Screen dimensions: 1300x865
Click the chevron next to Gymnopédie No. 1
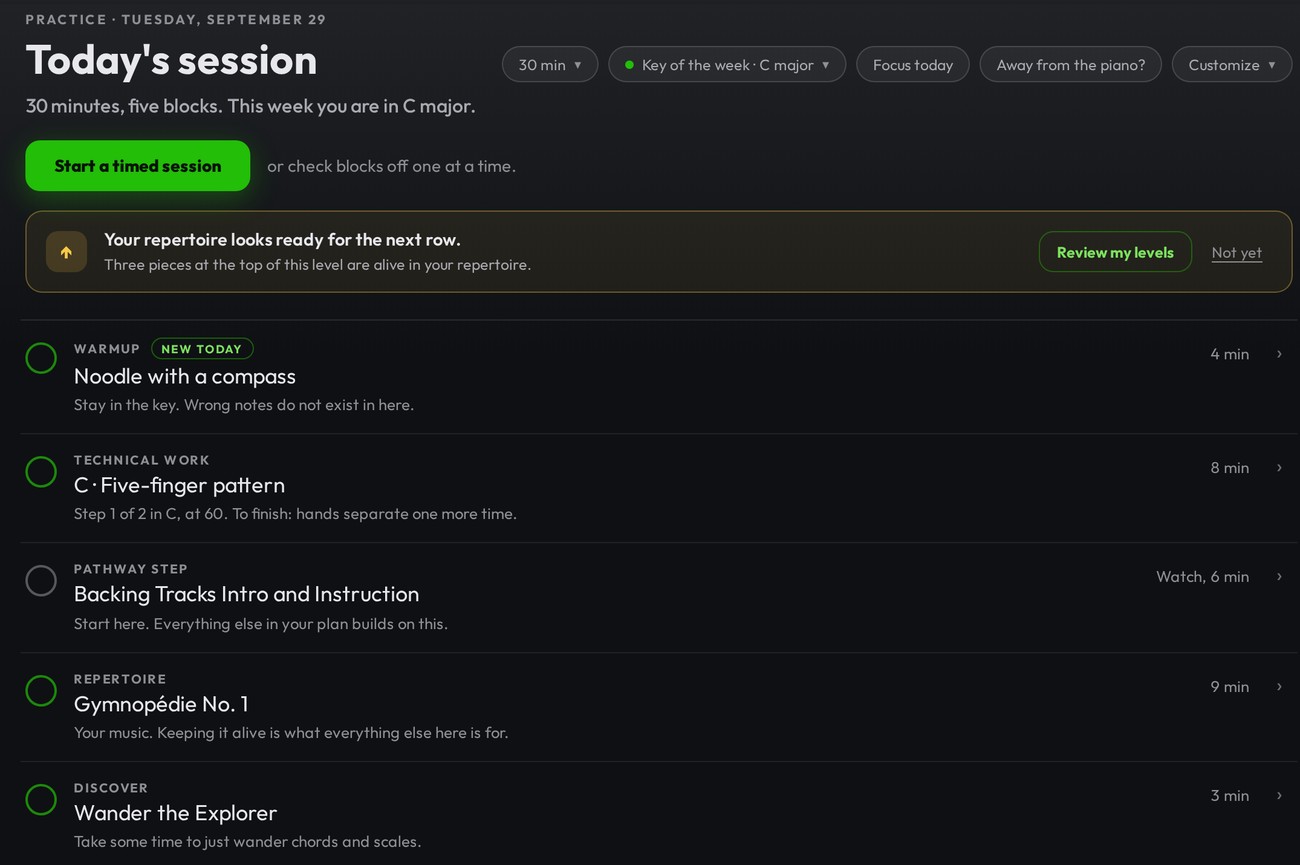click(x=1279, y=686)
